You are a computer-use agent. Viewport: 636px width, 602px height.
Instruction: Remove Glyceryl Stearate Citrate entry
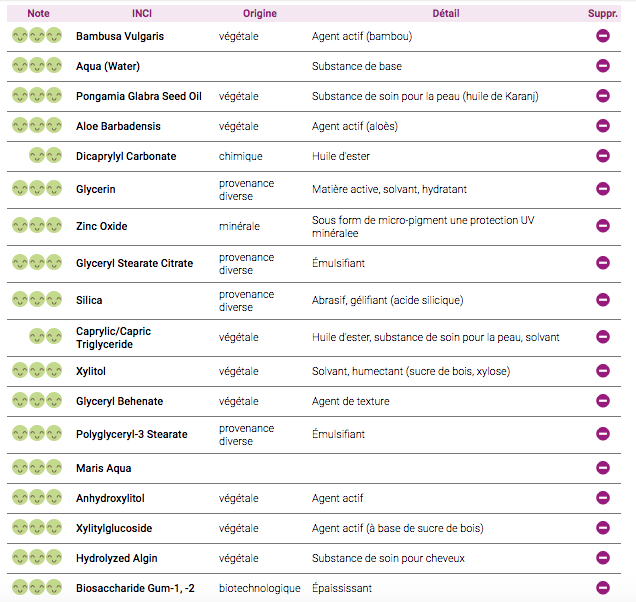(603, 263)
